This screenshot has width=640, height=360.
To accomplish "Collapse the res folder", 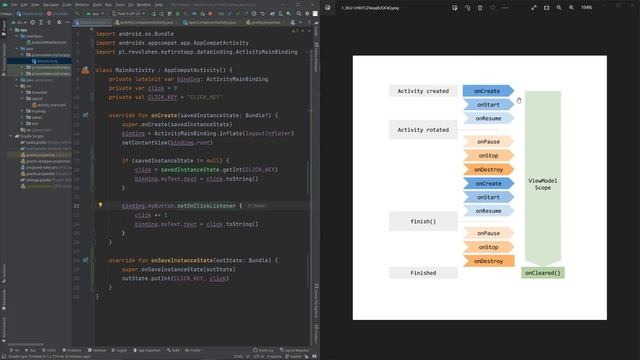I will point(17,86).
